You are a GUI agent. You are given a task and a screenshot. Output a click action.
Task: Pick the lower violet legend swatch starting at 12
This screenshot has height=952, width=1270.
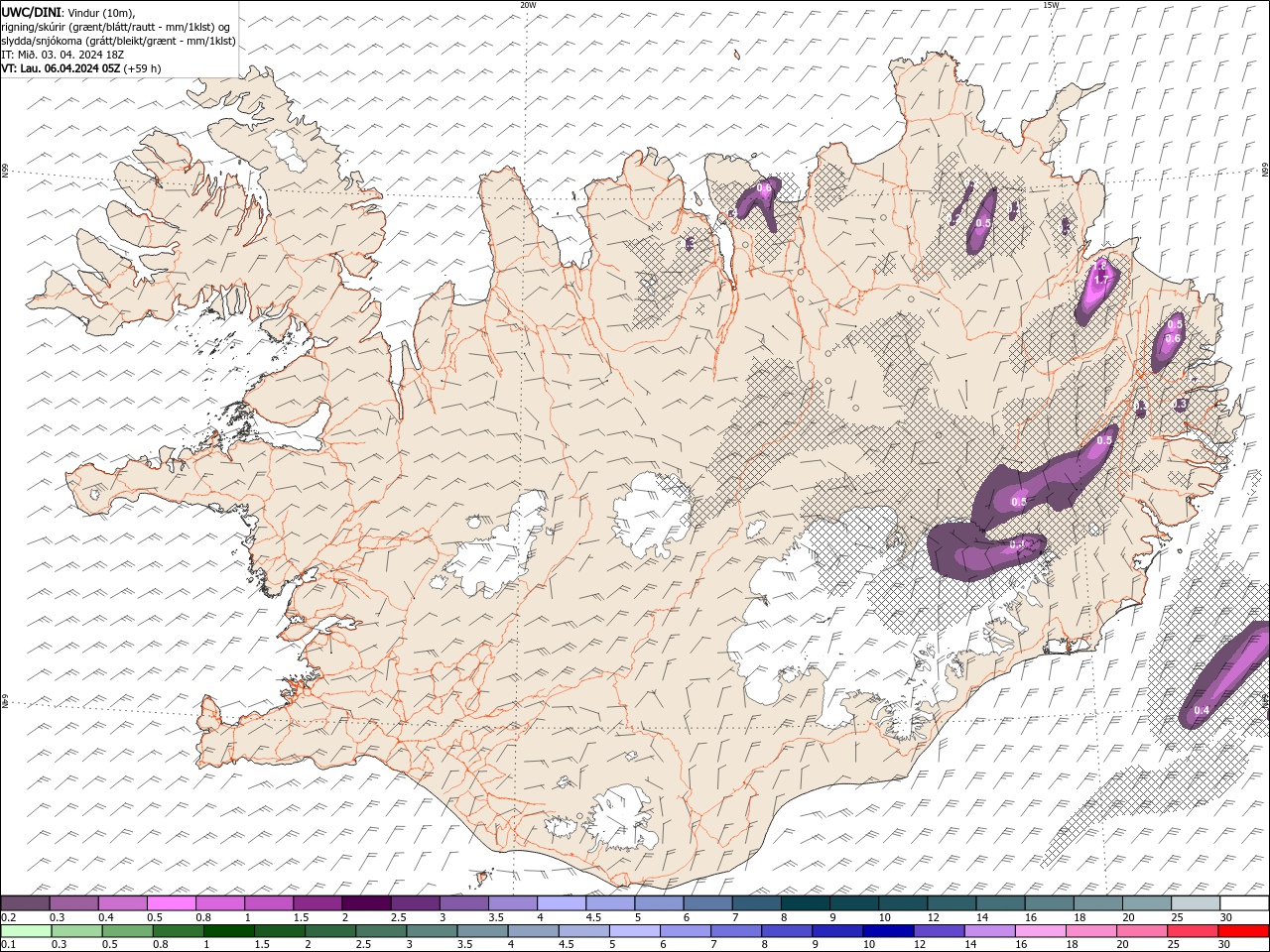coord(939,930)
